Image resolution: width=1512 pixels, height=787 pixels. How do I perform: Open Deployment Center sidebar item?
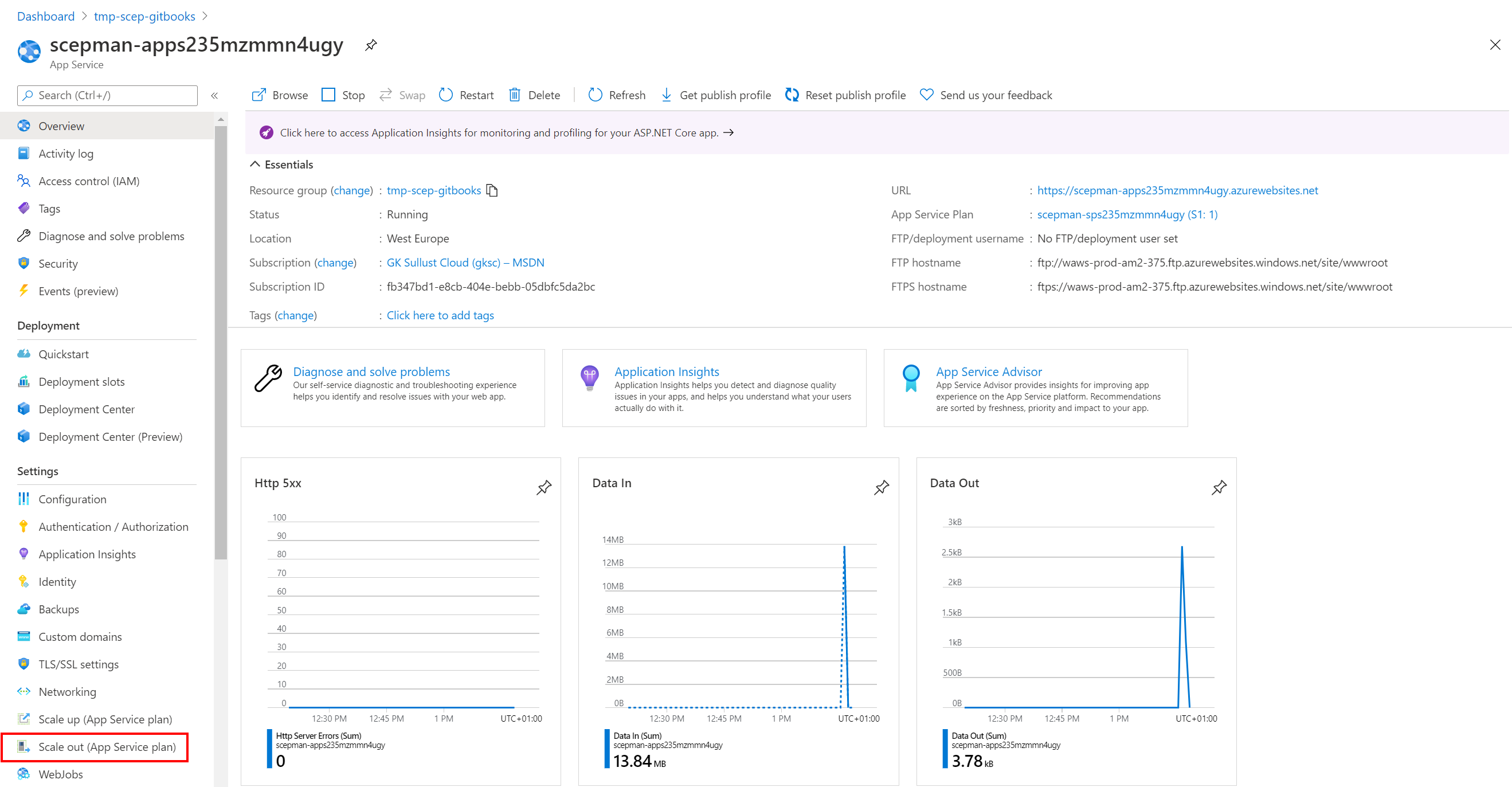pos(107,410)
